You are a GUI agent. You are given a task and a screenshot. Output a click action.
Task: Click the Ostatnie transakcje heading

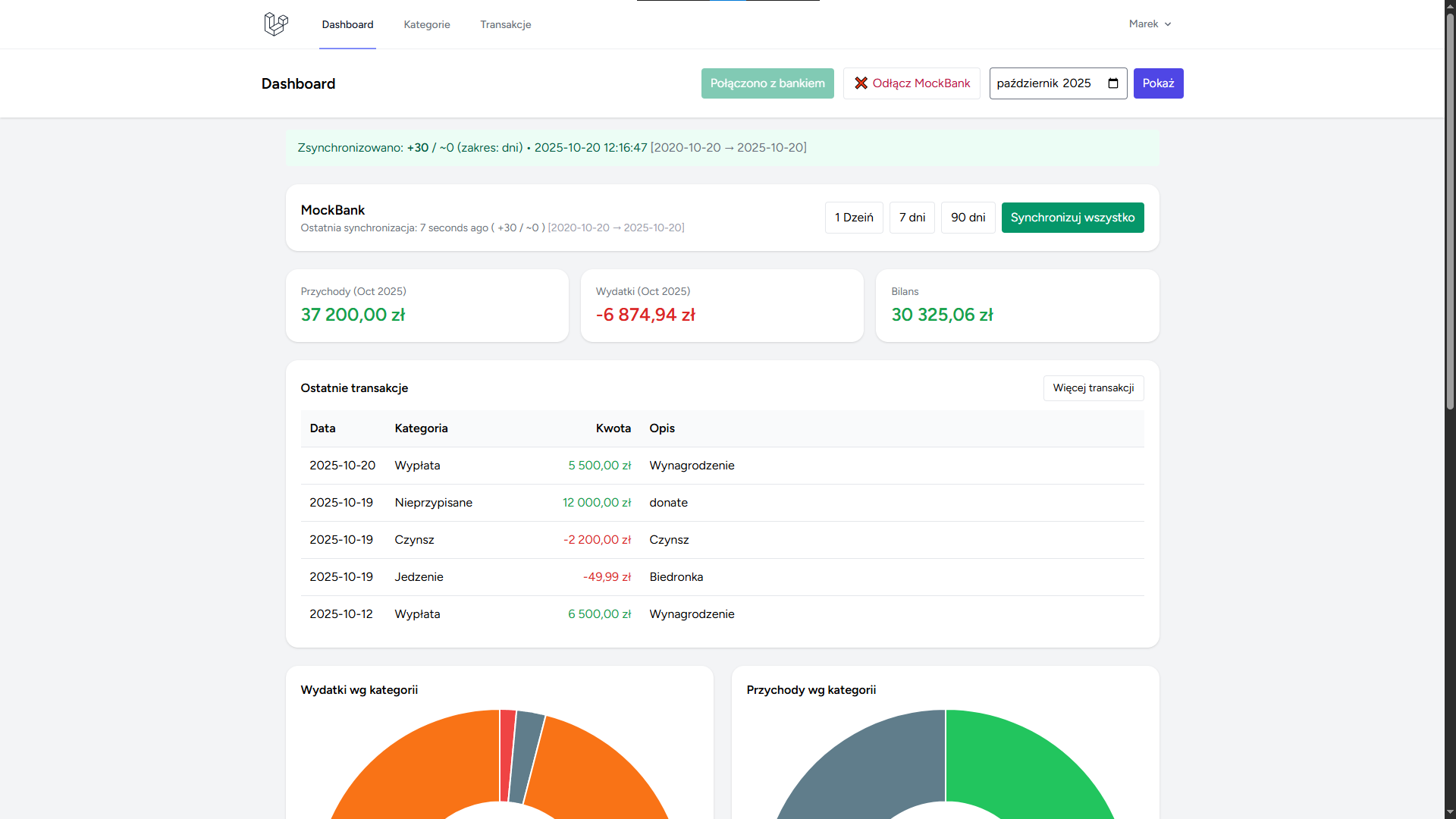354,388
